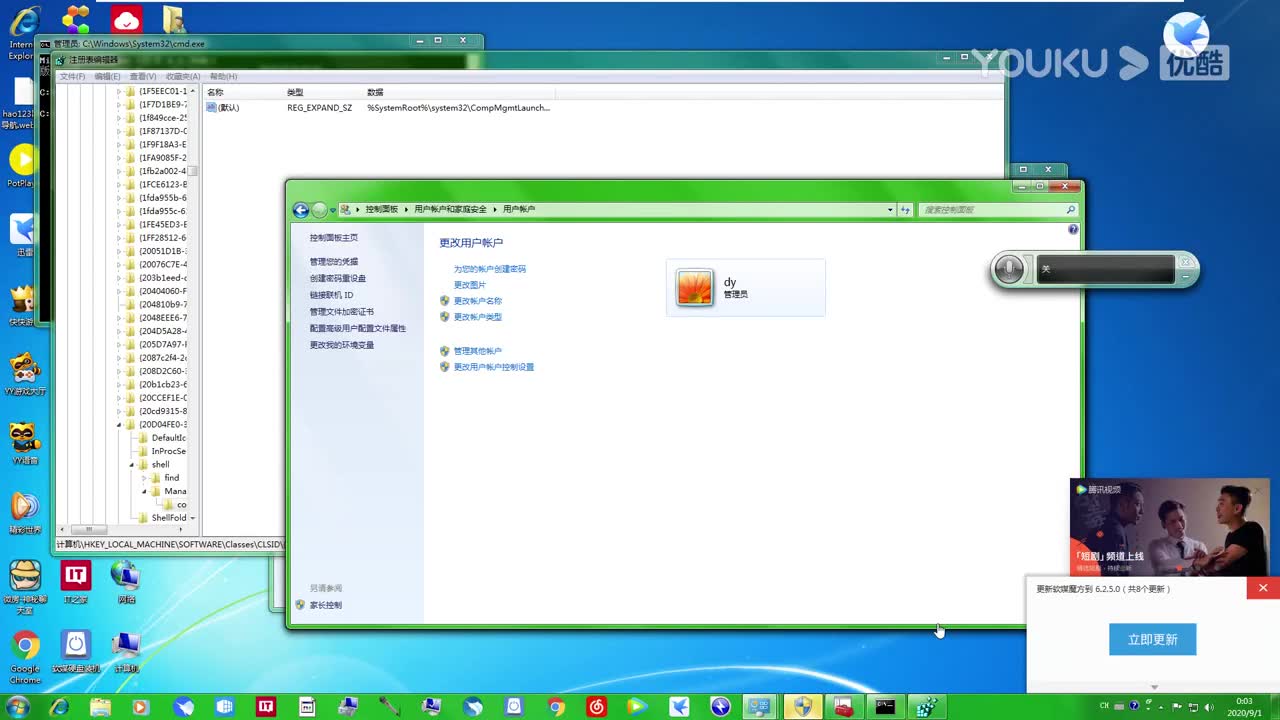Image resolution: width=1280 pixels, height=720 pixels.
Task: Click the help question mark in User Accounts window
Action: (1073, 230)
